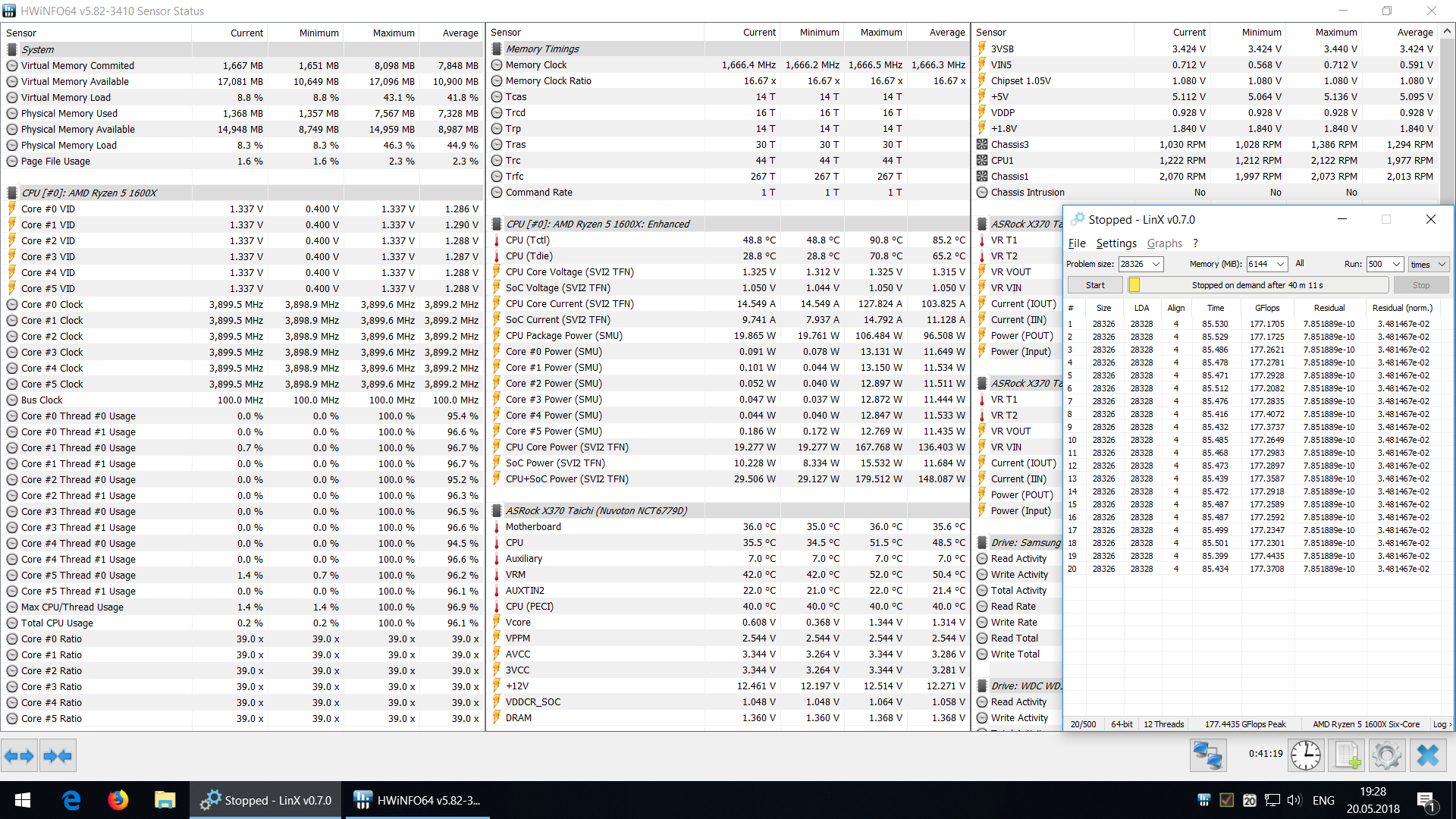The image size is (1456, 819).
Task: Click the logging spreadsheet plus icon
Action: (1348, 755)
